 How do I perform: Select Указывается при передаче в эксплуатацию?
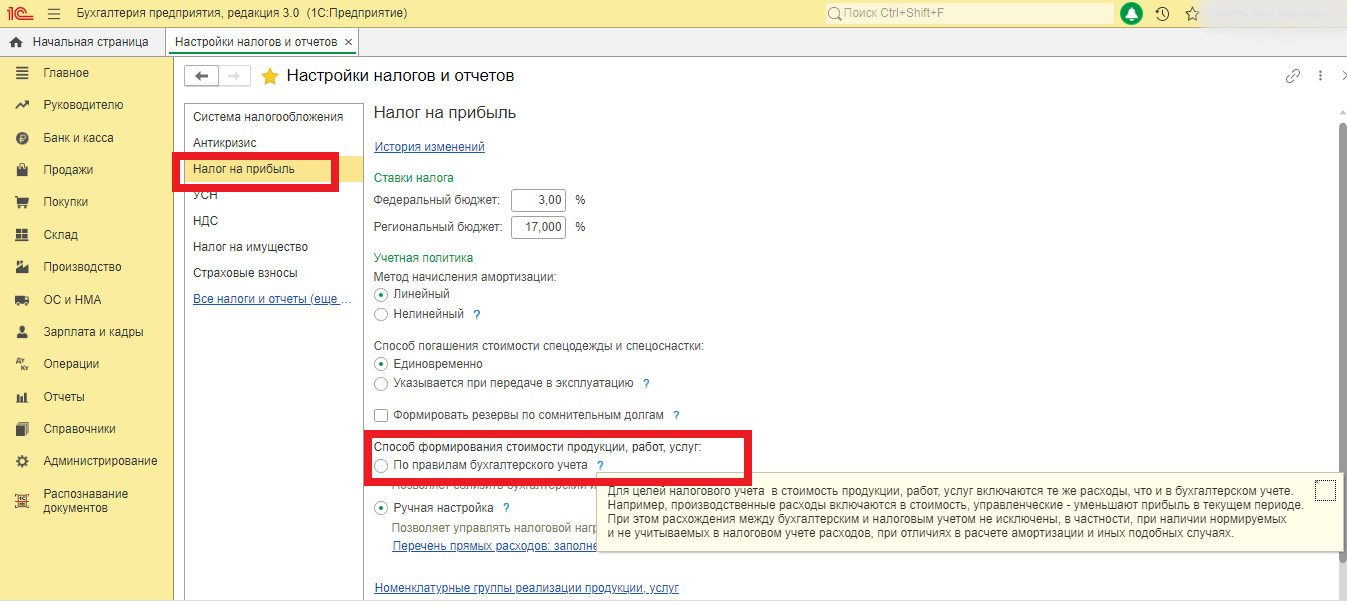click(x=381, y=383)
